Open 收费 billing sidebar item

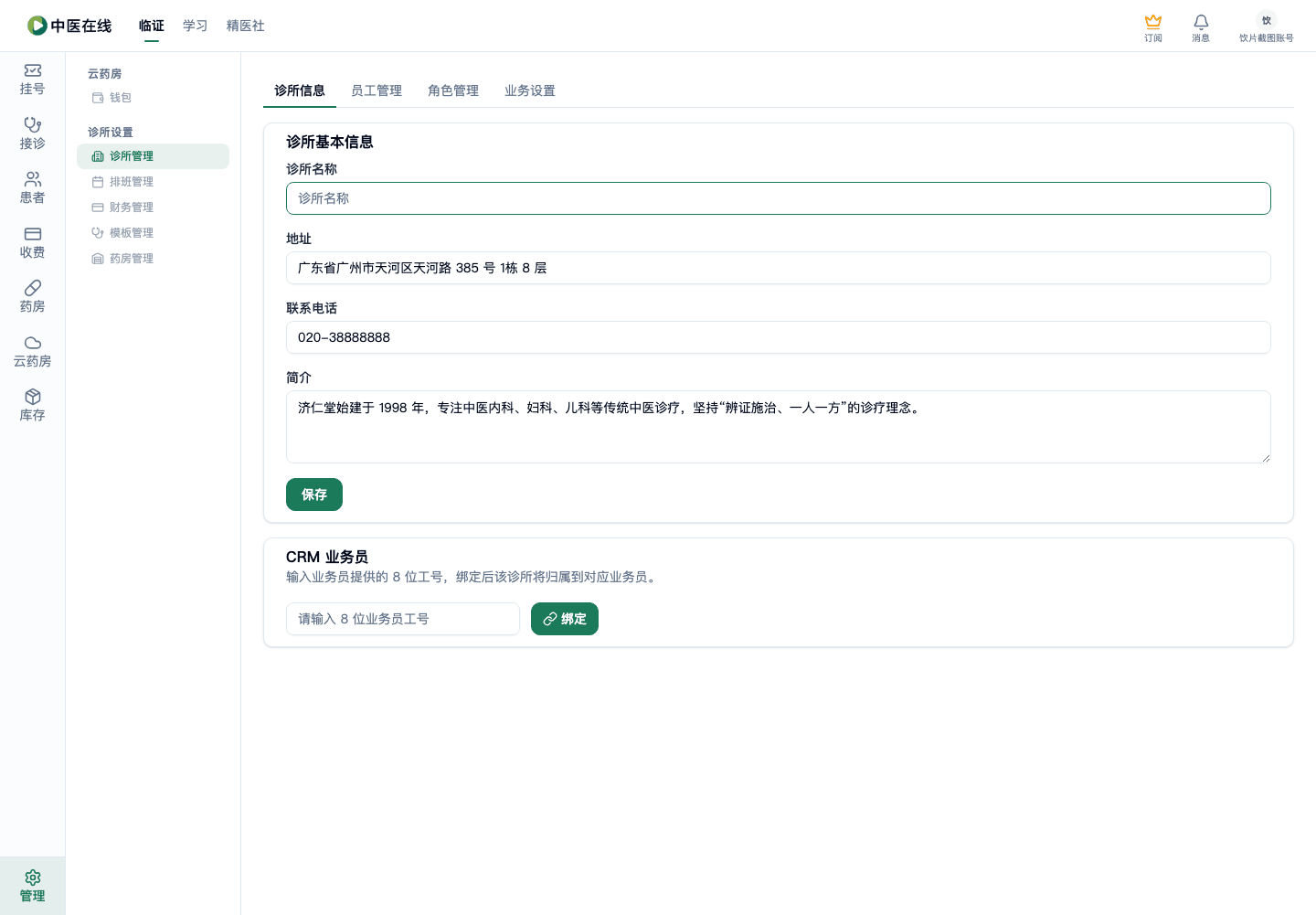[33, 242]
